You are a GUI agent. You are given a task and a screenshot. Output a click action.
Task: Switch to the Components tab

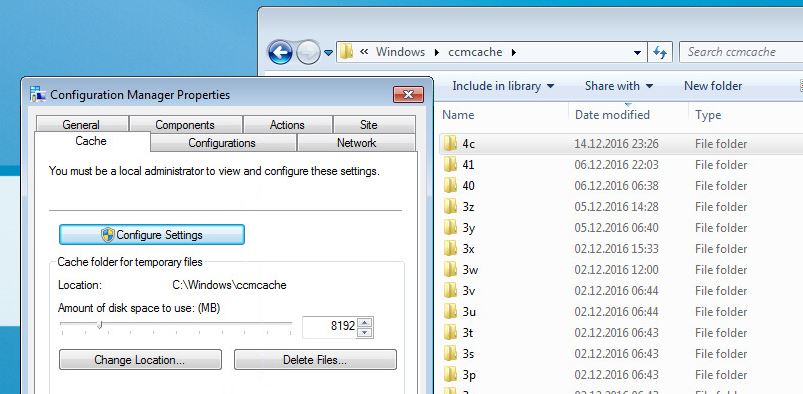click(x=185, y=125)
